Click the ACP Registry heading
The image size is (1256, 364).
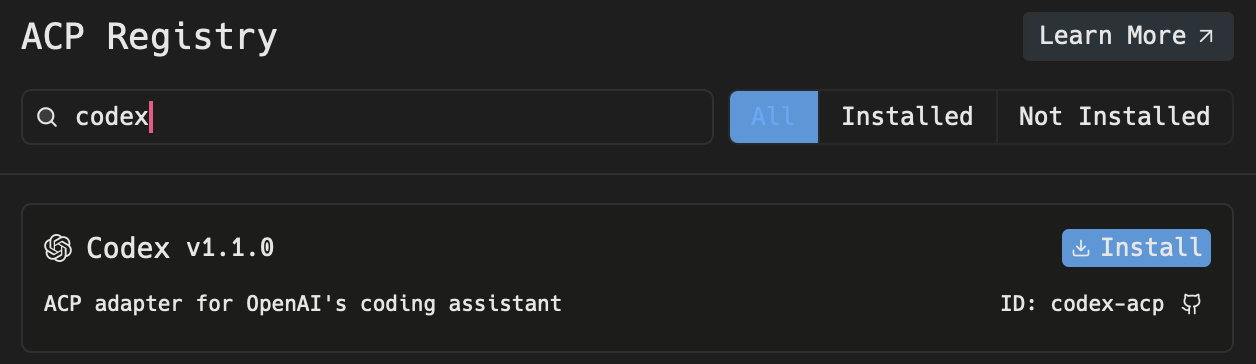150,38
